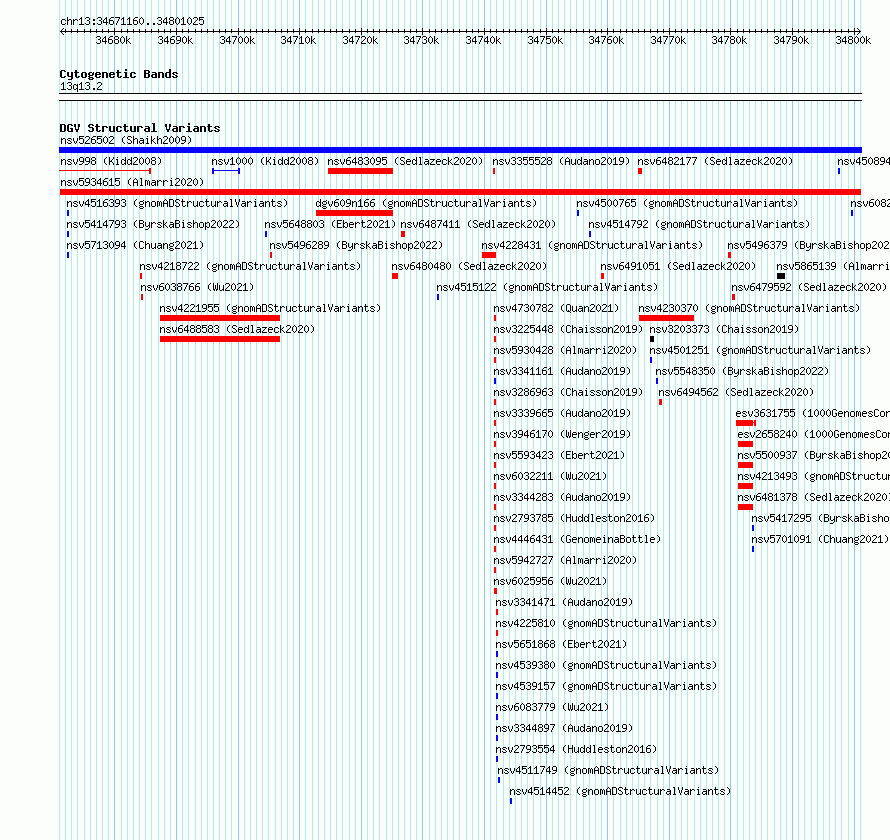The image size is (890, 840).
Task: Select nsv6479592 (Sedlazeck2020) label
Action: [809, 287]
